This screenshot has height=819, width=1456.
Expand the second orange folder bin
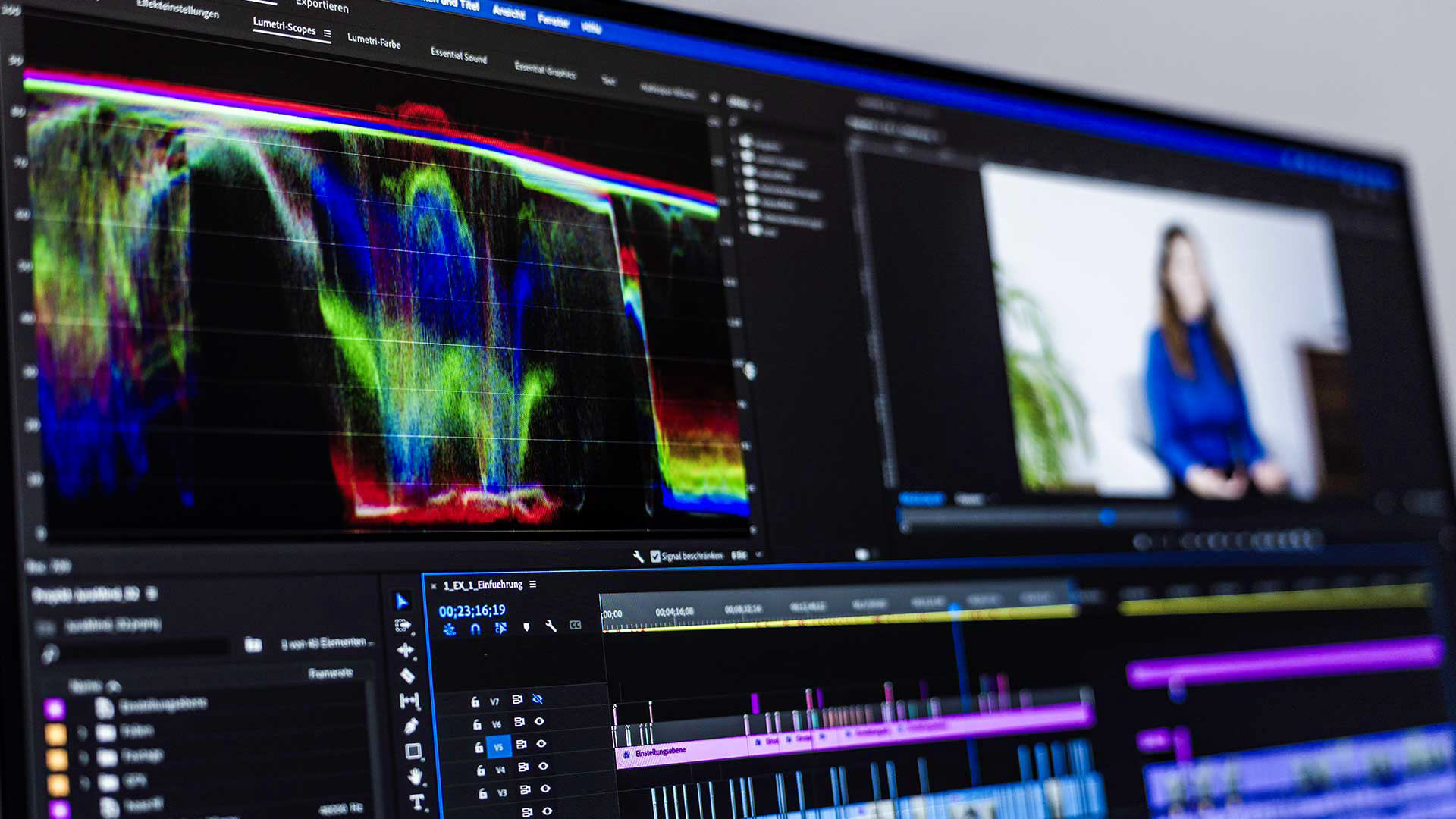click(83, 757)
